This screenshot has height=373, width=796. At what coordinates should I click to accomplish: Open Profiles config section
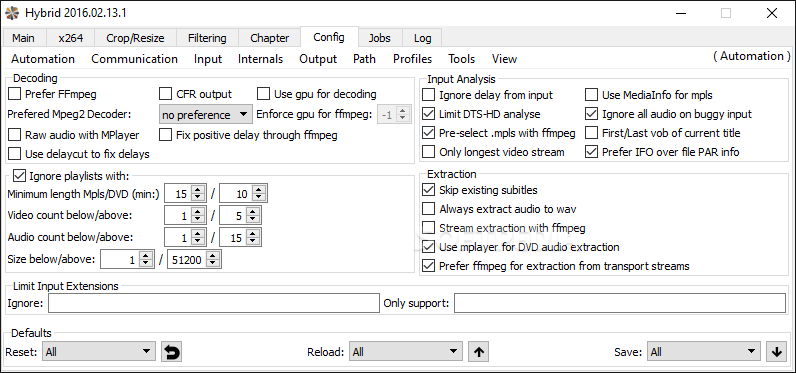pos(412,59)
